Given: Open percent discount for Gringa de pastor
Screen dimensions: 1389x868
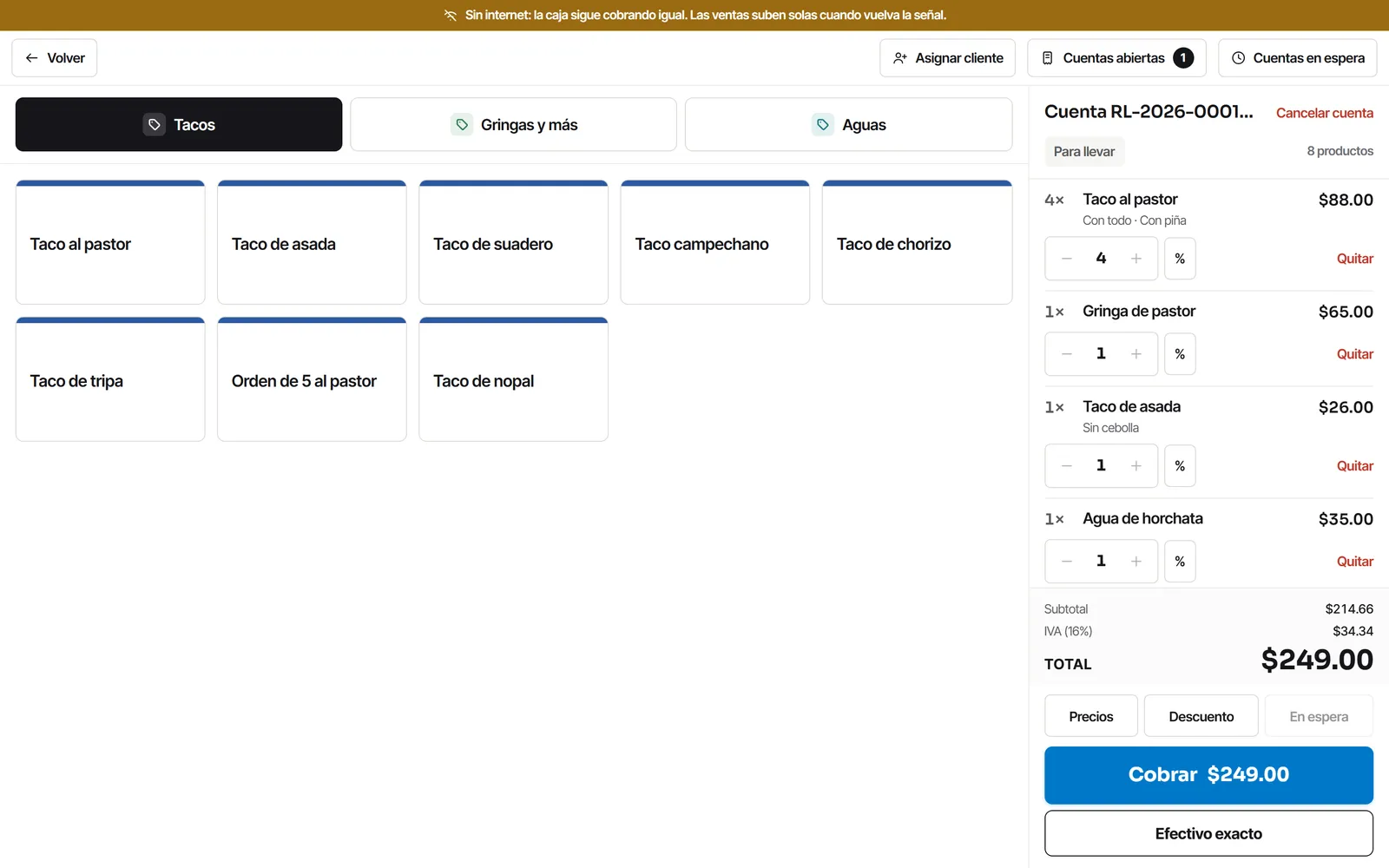Looking at the screenshot, I should pyautogui.click(x=1180, y=354).
